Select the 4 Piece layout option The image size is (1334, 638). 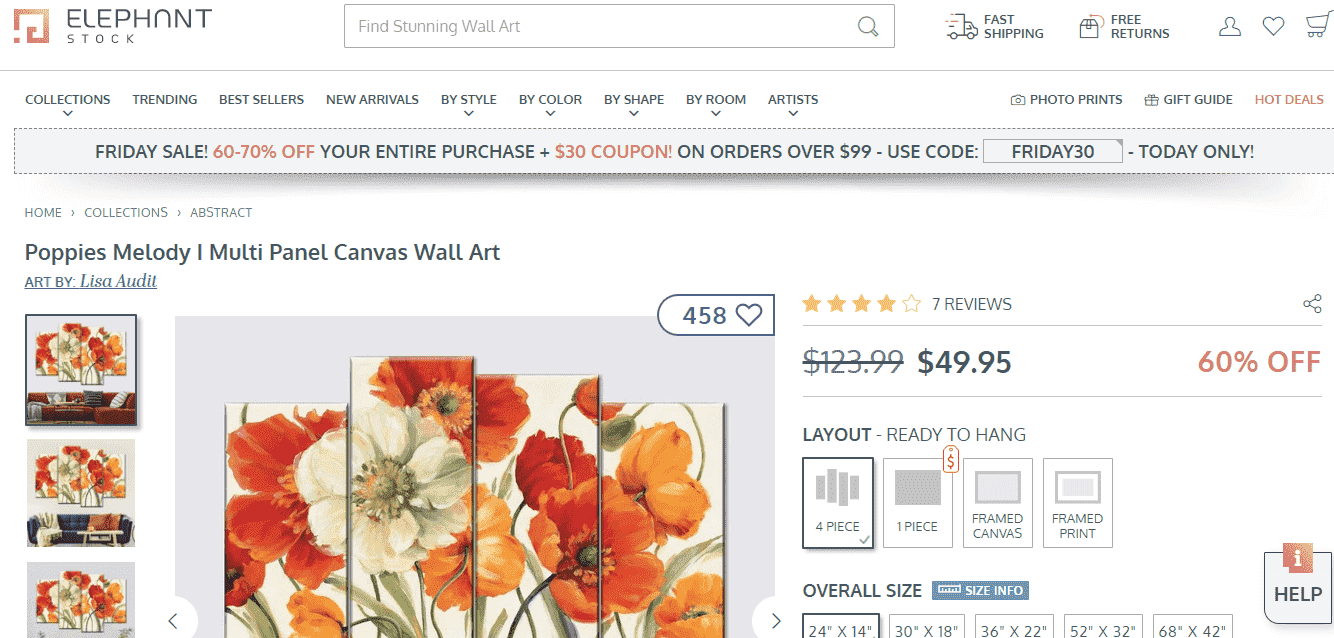tap(837, 503)
